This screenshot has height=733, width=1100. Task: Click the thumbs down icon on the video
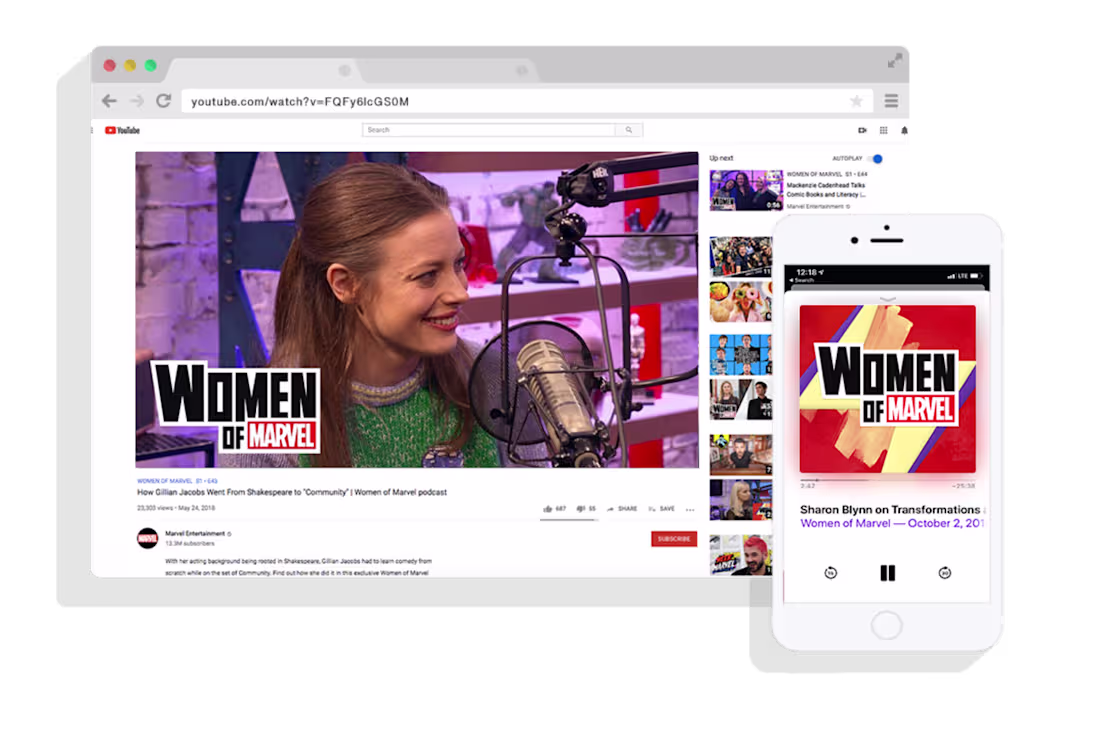(x=580, y=508)
